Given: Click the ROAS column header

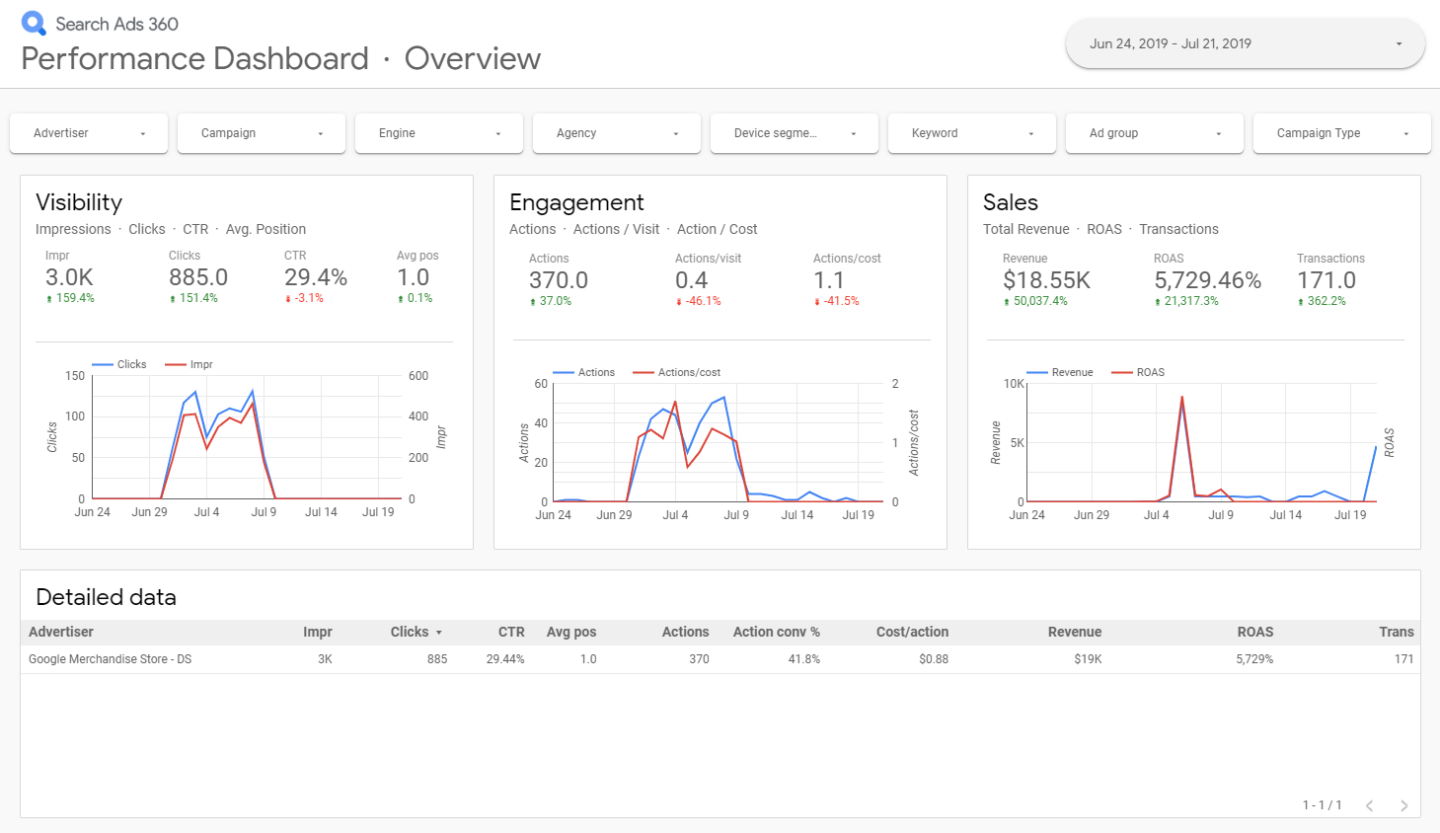Looking at the screenshot, I should (1254, 632).
